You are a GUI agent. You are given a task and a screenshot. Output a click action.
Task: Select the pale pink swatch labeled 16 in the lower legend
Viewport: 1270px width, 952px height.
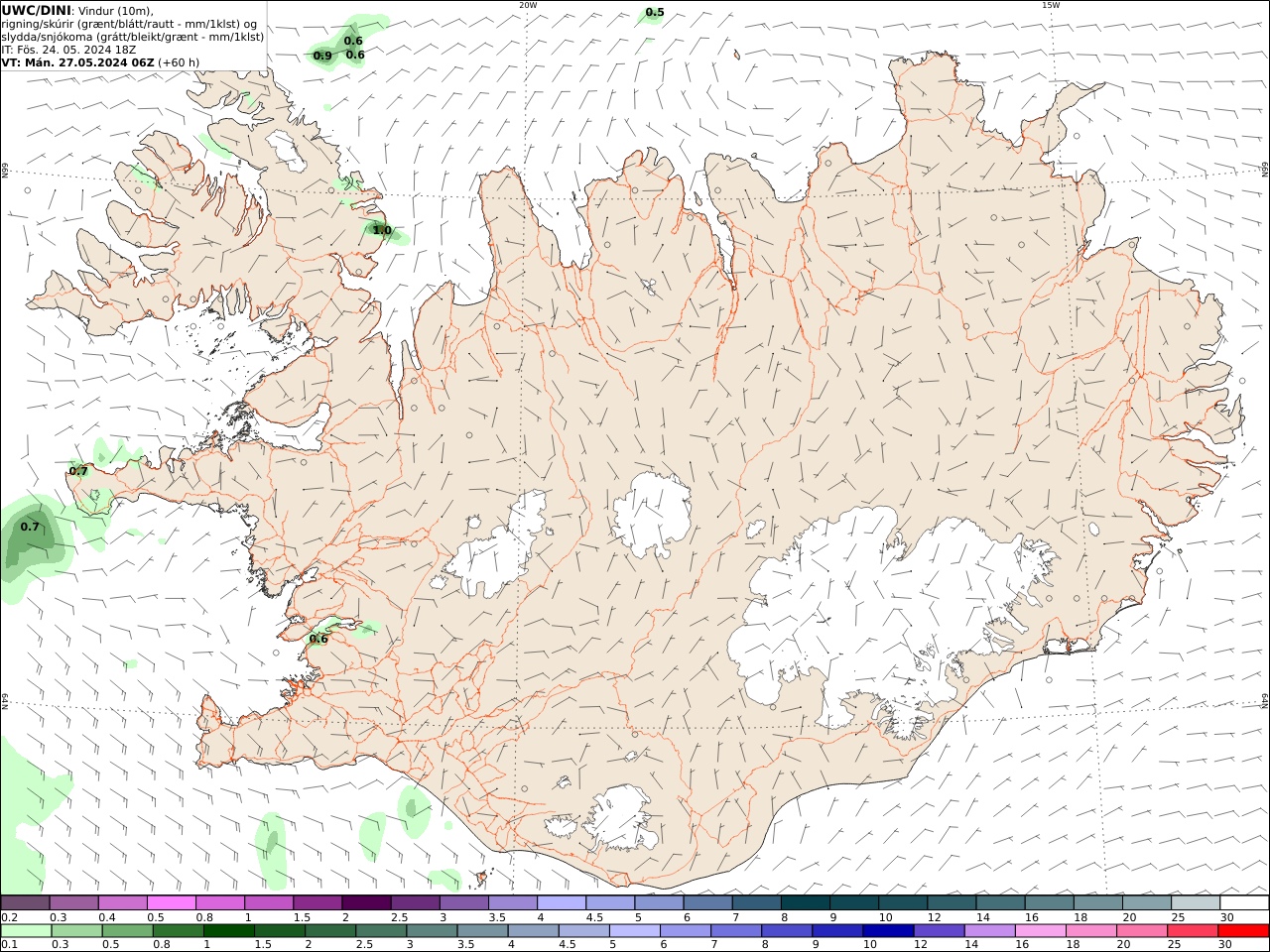click(1039, 931)
